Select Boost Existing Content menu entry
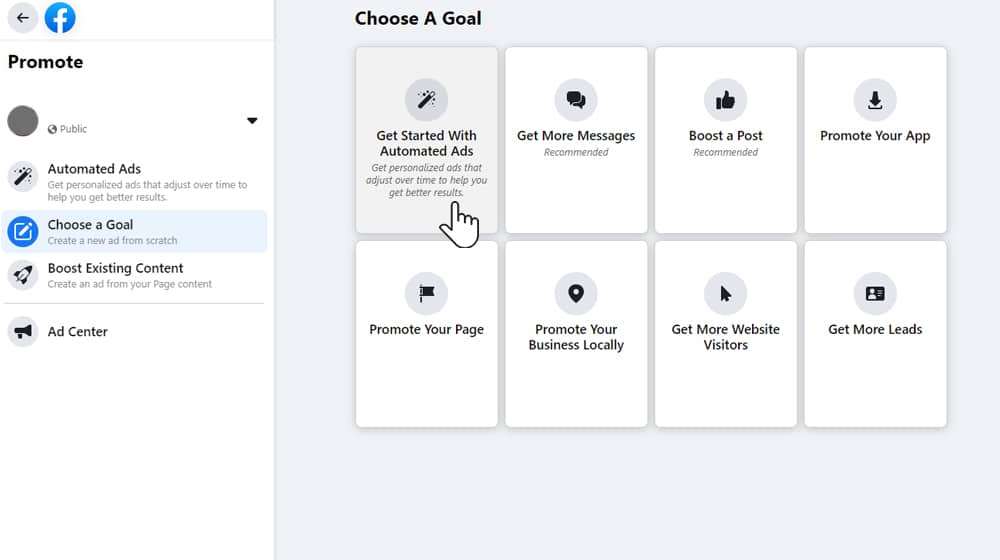 tap(135, 276)
